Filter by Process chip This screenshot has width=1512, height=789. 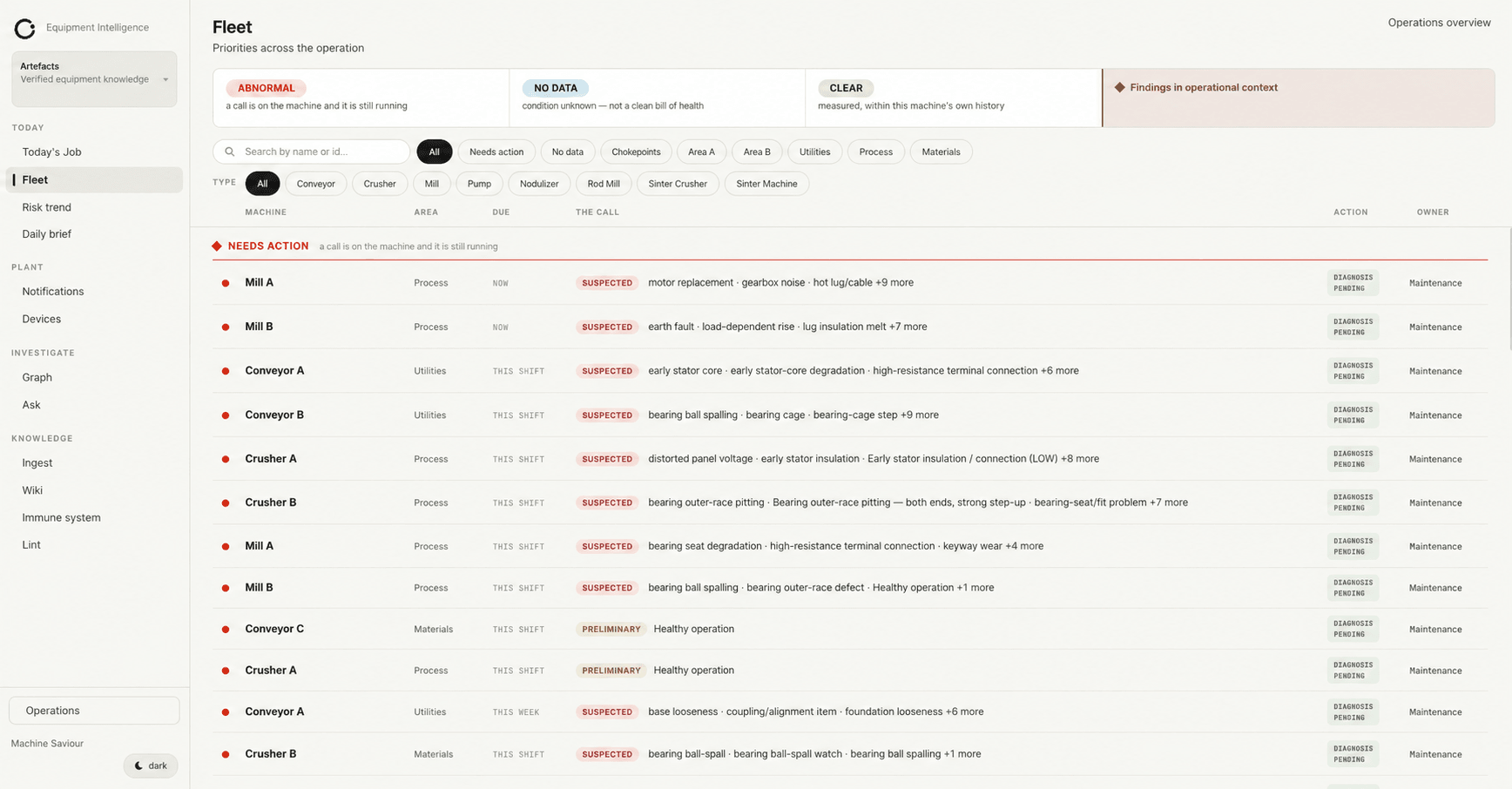pyautogui.click(x=876, y=152)
